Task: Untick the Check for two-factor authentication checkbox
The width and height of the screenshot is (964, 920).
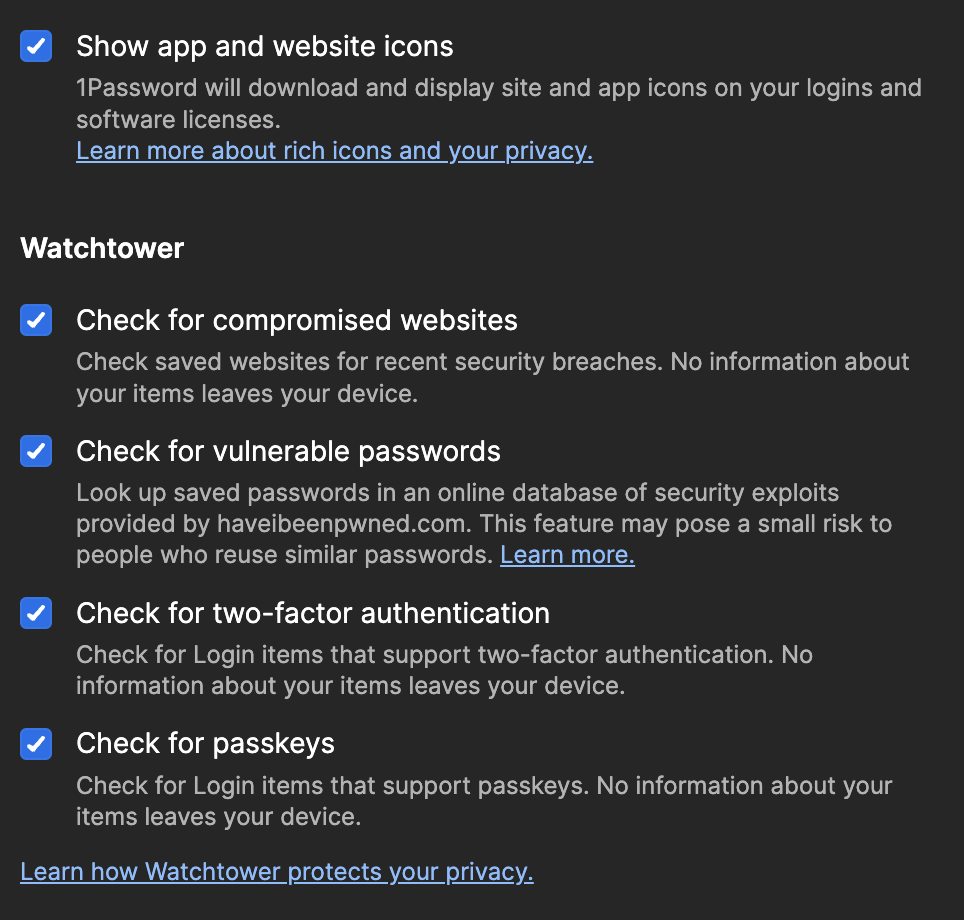Action: (36, 613)
